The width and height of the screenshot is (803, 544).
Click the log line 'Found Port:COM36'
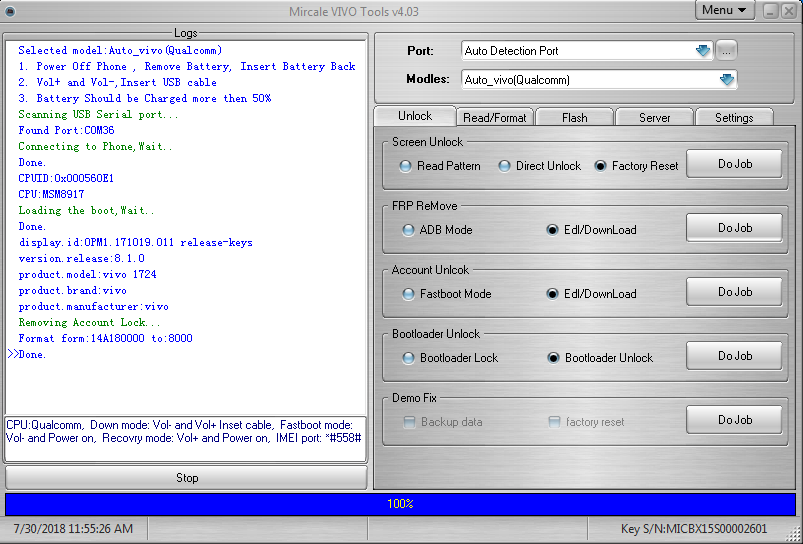66,130
